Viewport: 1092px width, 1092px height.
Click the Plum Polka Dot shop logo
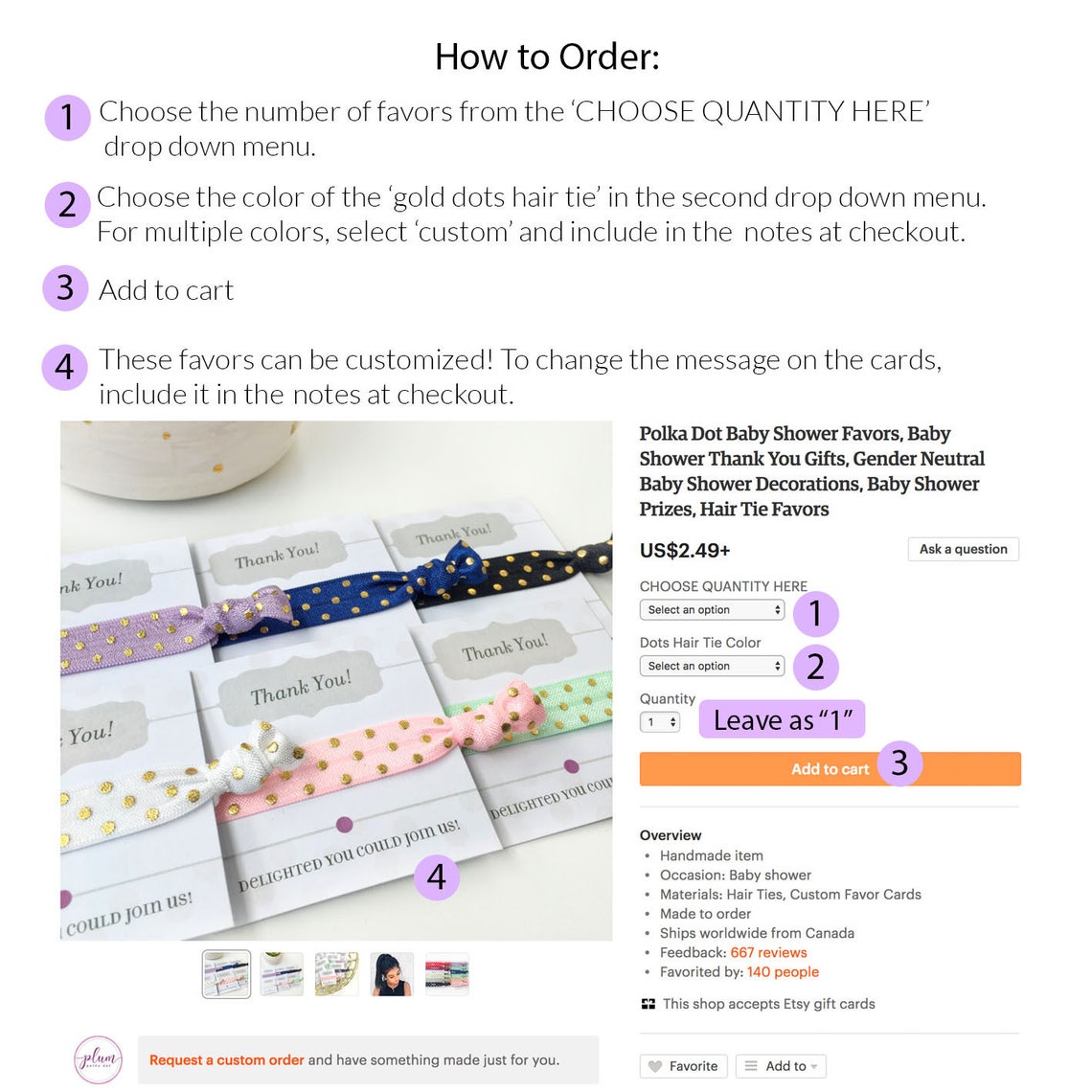click(99, 1059)
